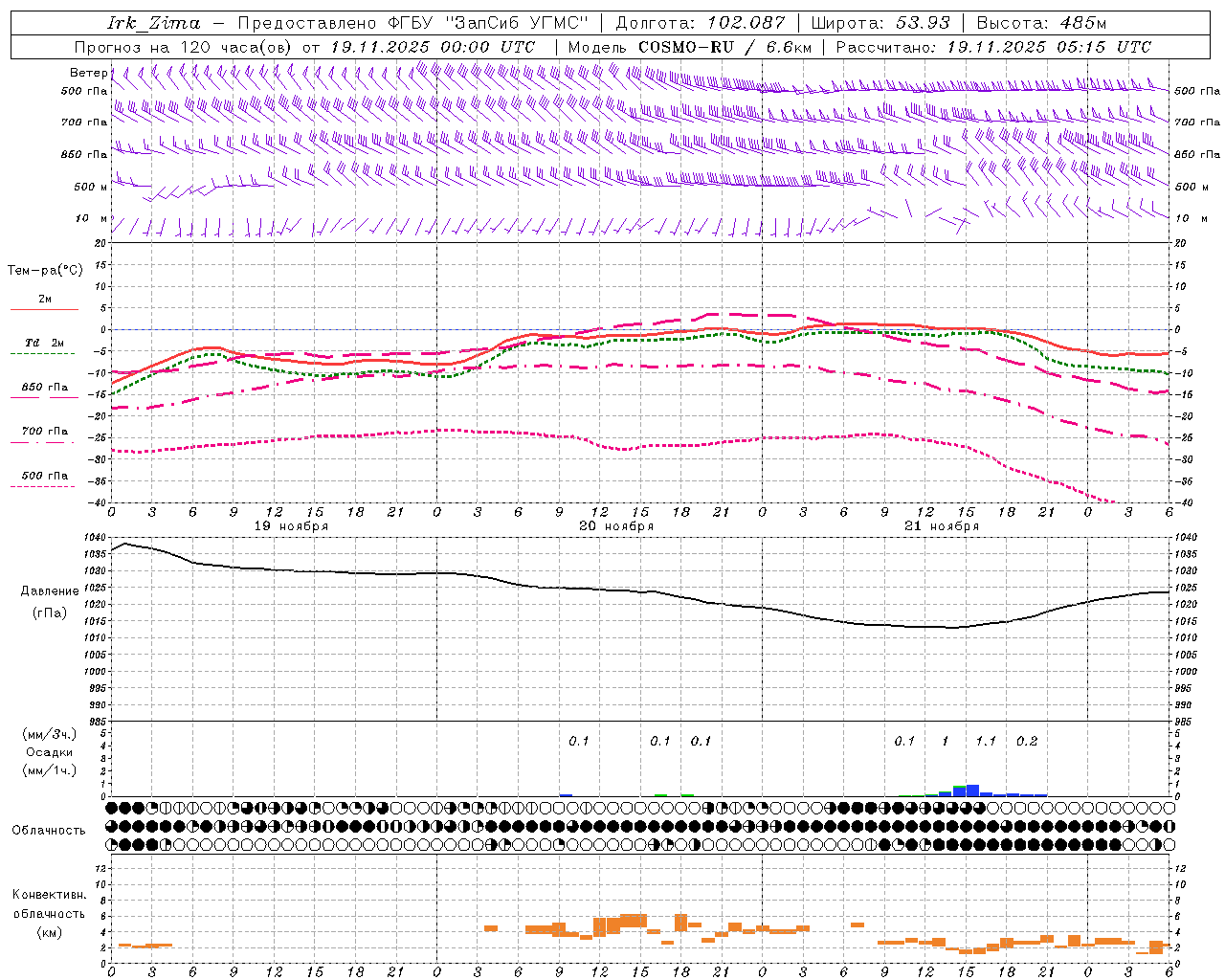
Task: Click the Прогноз на 120 часа(ов) text
Action: tap(184, 47)
